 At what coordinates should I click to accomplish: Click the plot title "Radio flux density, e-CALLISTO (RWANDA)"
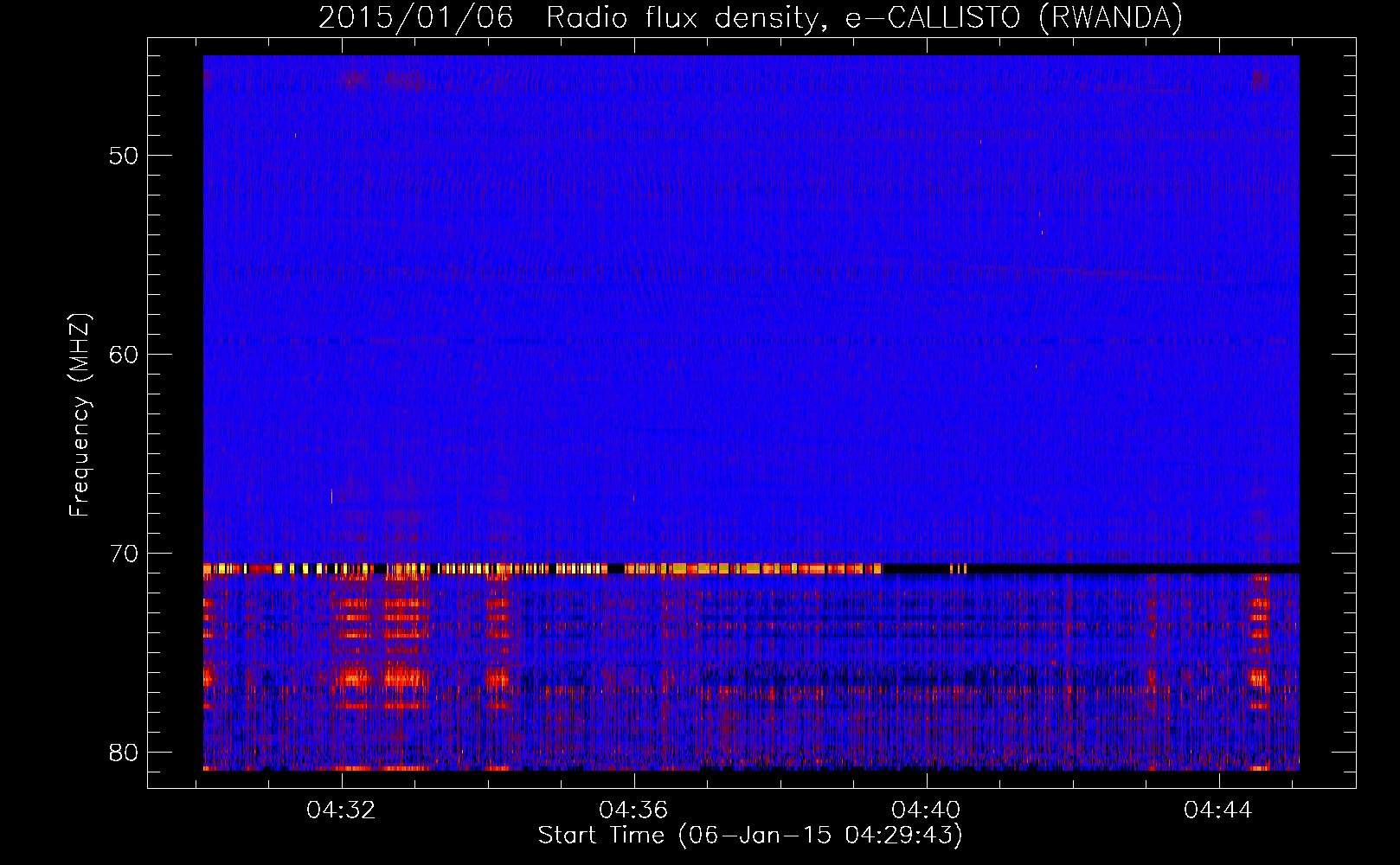864,17
